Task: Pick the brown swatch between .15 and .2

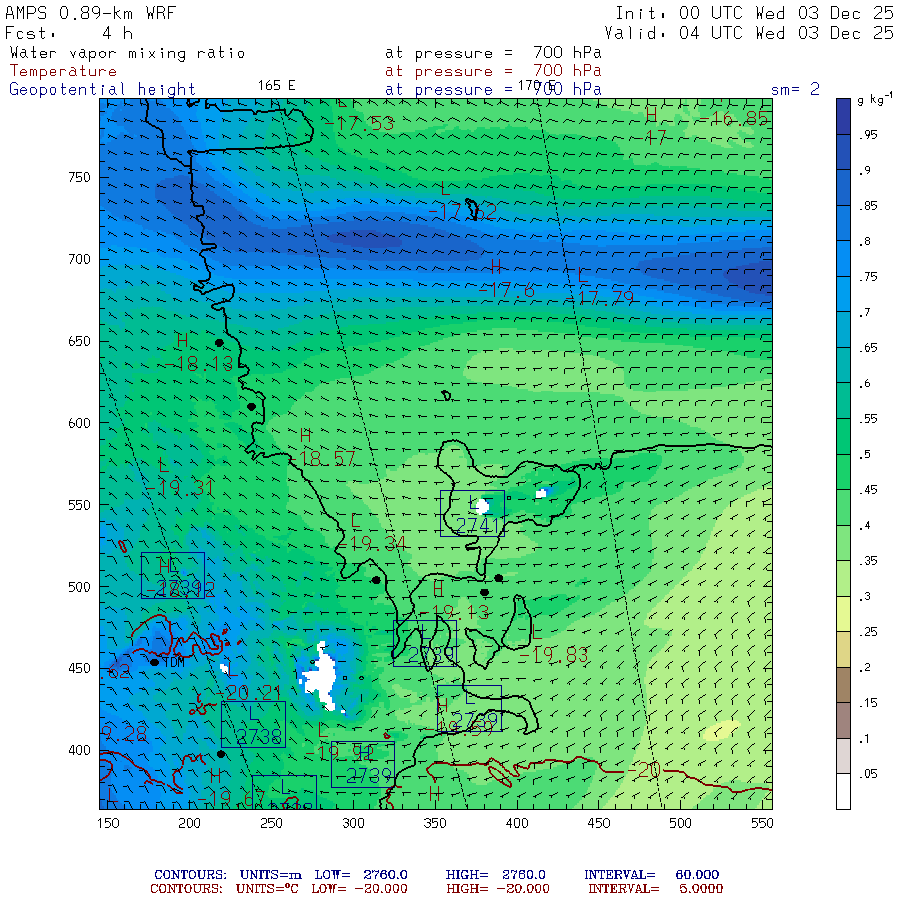Action: point(843,685)
